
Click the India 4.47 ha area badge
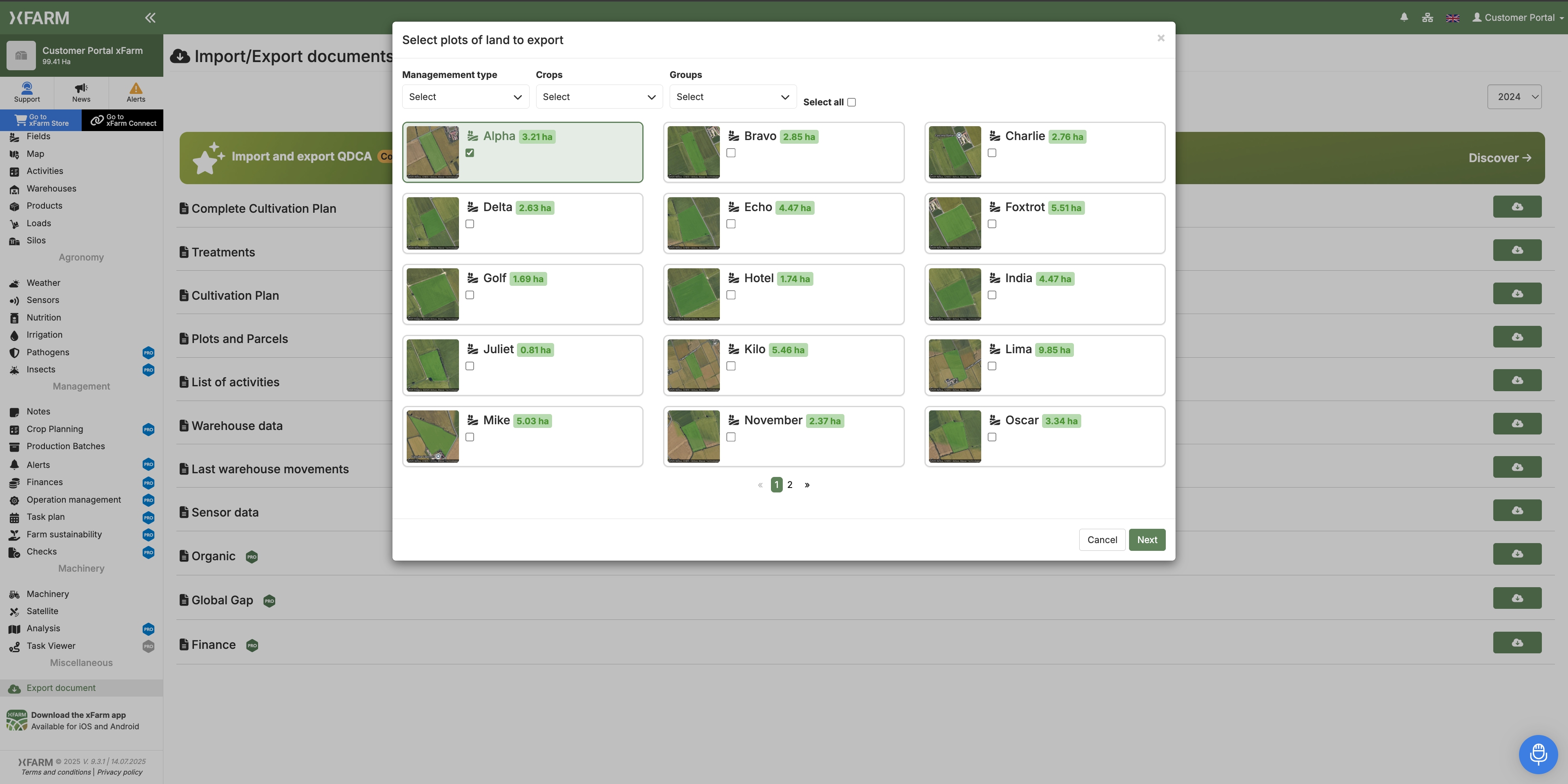tap(1055, 279)
